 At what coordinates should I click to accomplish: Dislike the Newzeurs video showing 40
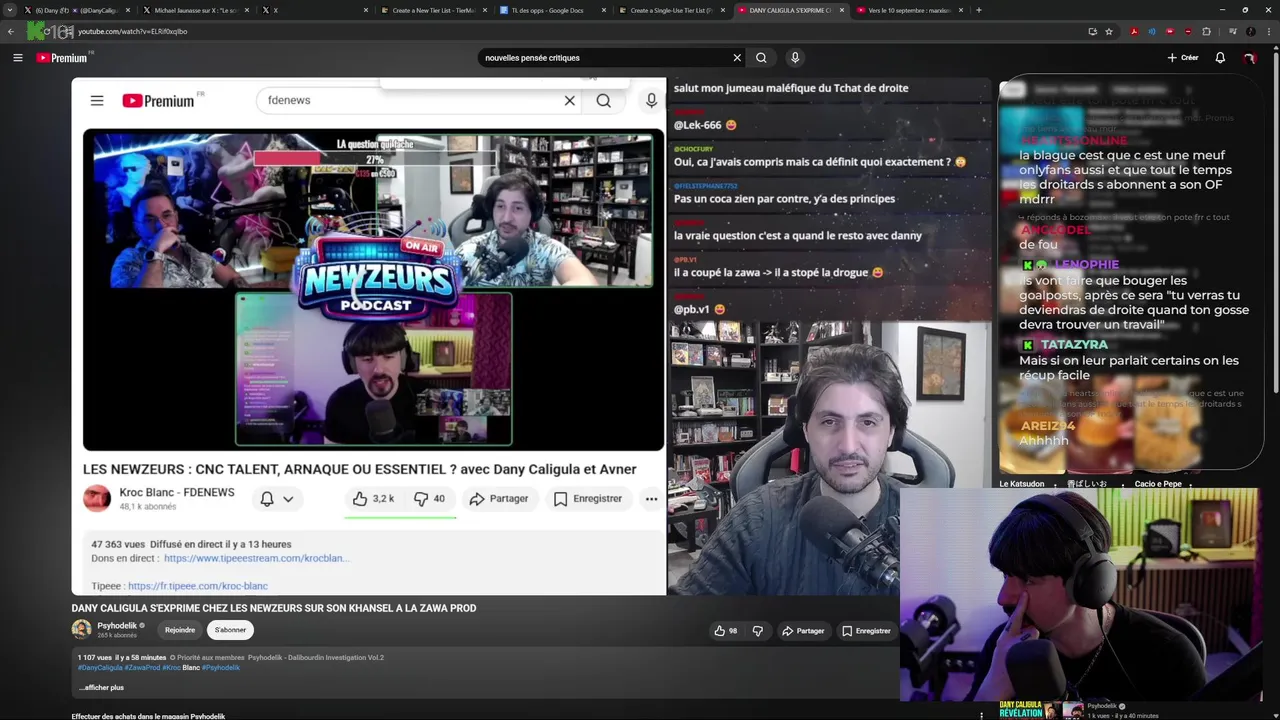pyautogui.click(x=430, y=498)
